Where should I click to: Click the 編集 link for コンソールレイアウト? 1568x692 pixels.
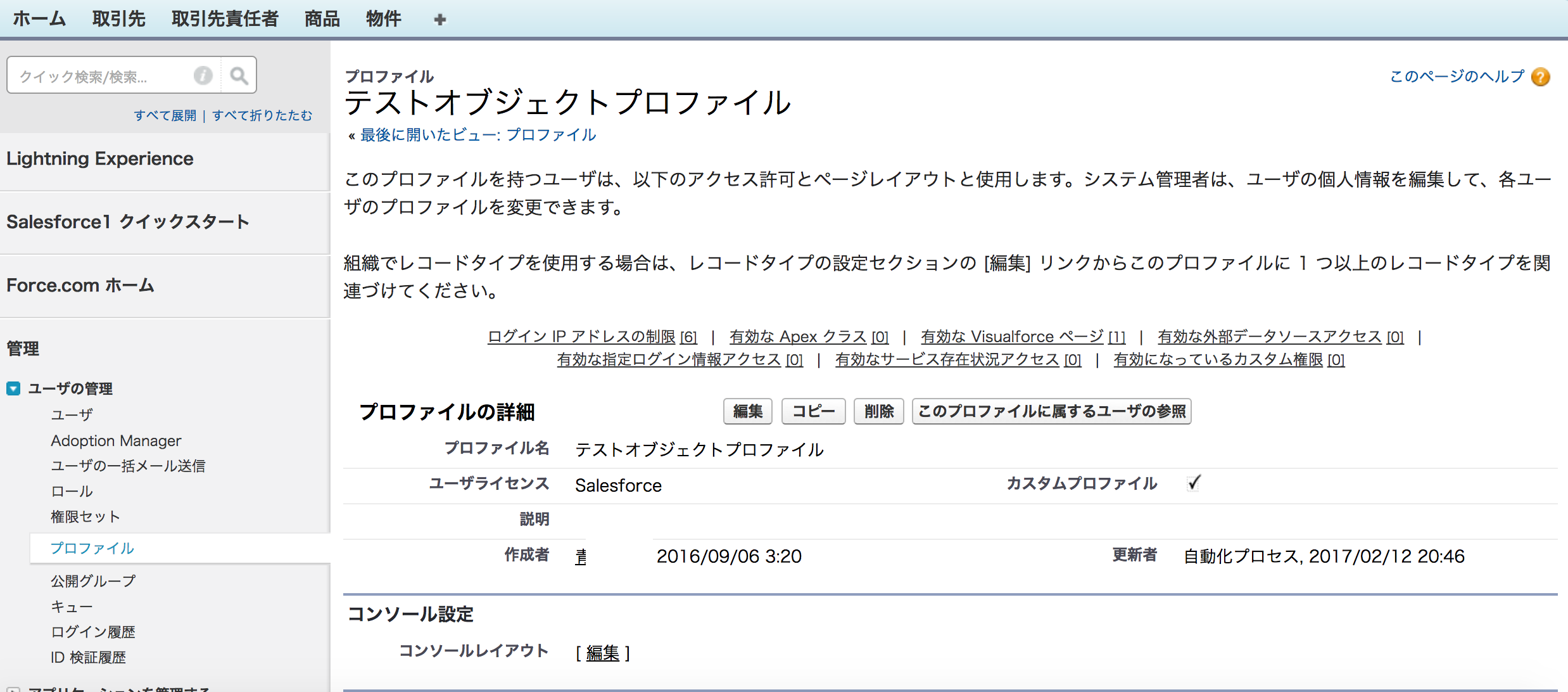(603, 653)
